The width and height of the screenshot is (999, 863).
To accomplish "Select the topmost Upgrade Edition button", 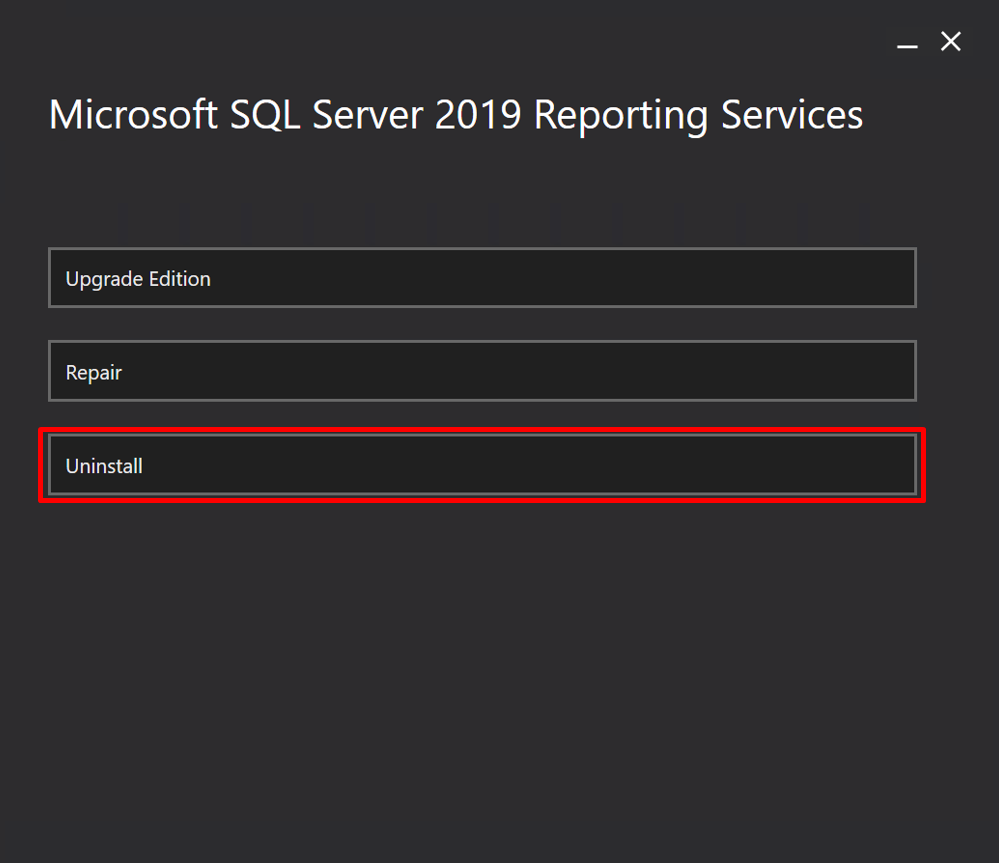I will 482,278.
